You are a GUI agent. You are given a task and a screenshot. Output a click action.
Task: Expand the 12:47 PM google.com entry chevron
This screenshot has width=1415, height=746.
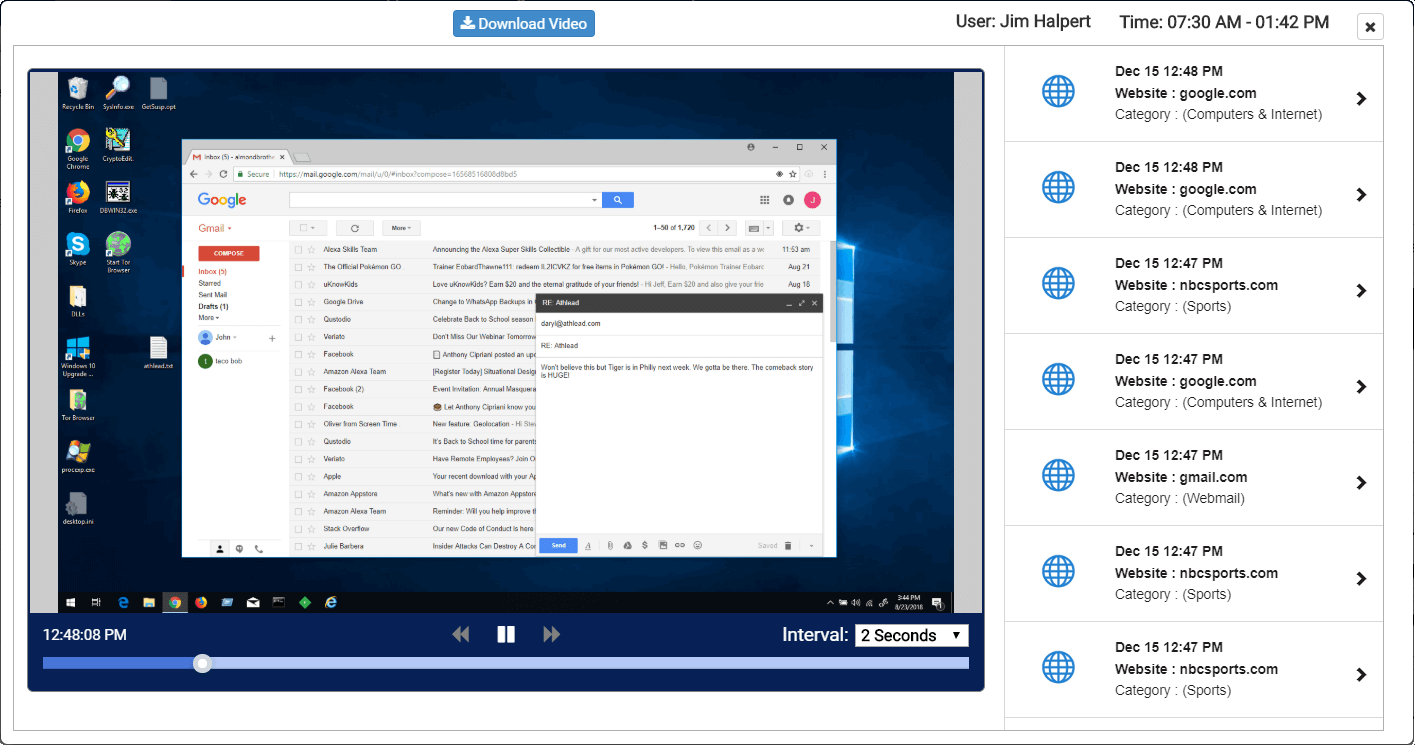point(1361,387)
